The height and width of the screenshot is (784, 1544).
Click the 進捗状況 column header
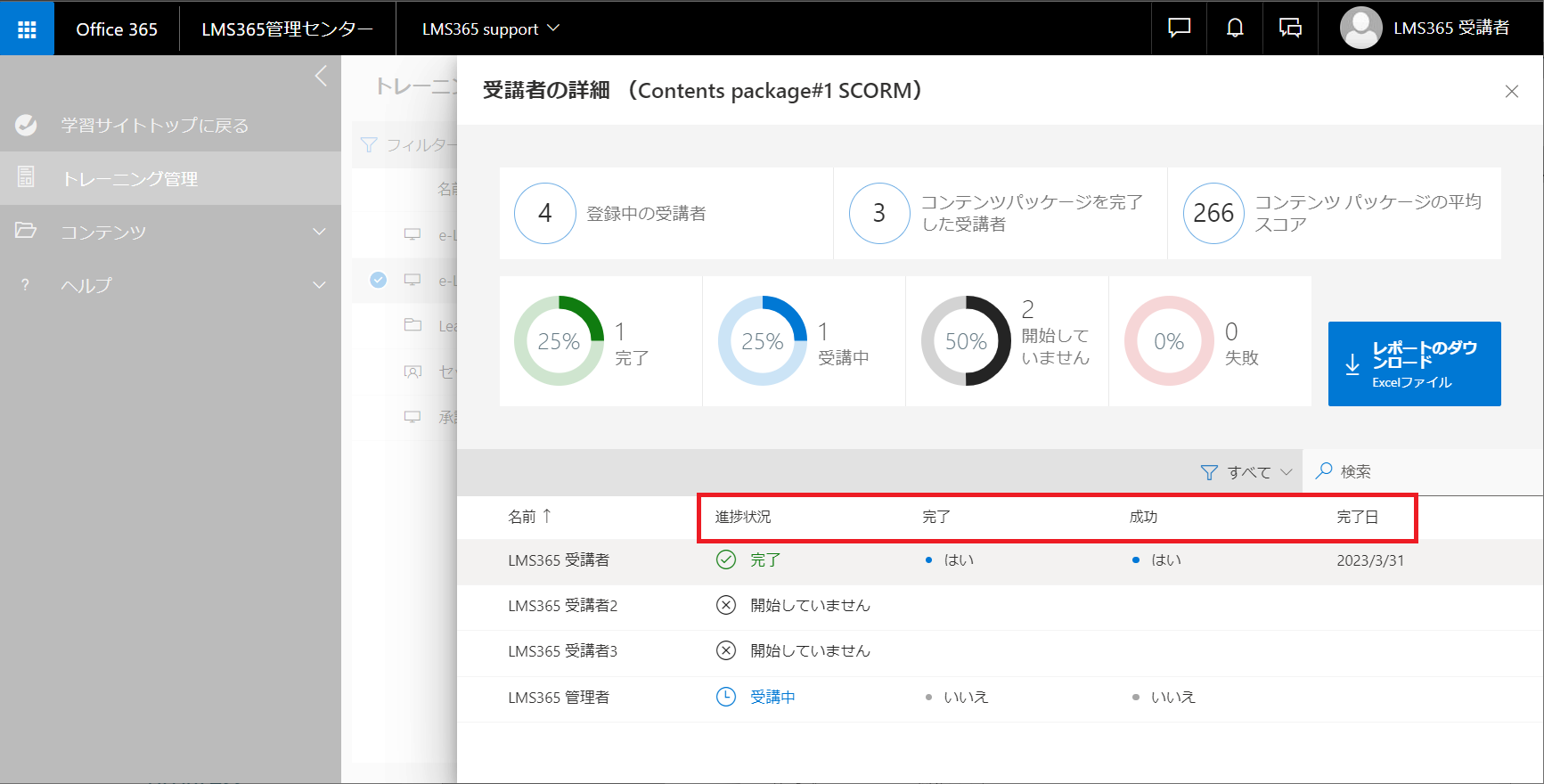coord(743,517)
